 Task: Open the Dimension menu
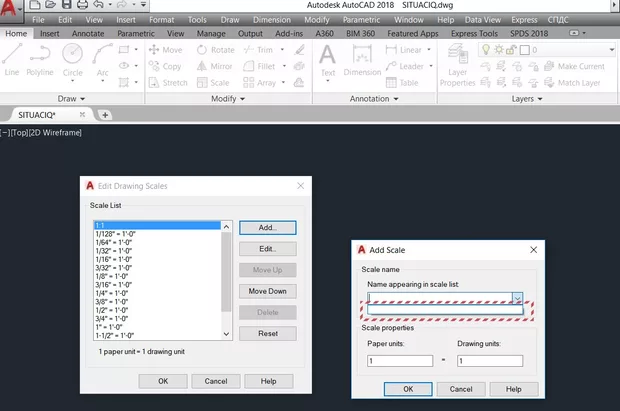272,20
